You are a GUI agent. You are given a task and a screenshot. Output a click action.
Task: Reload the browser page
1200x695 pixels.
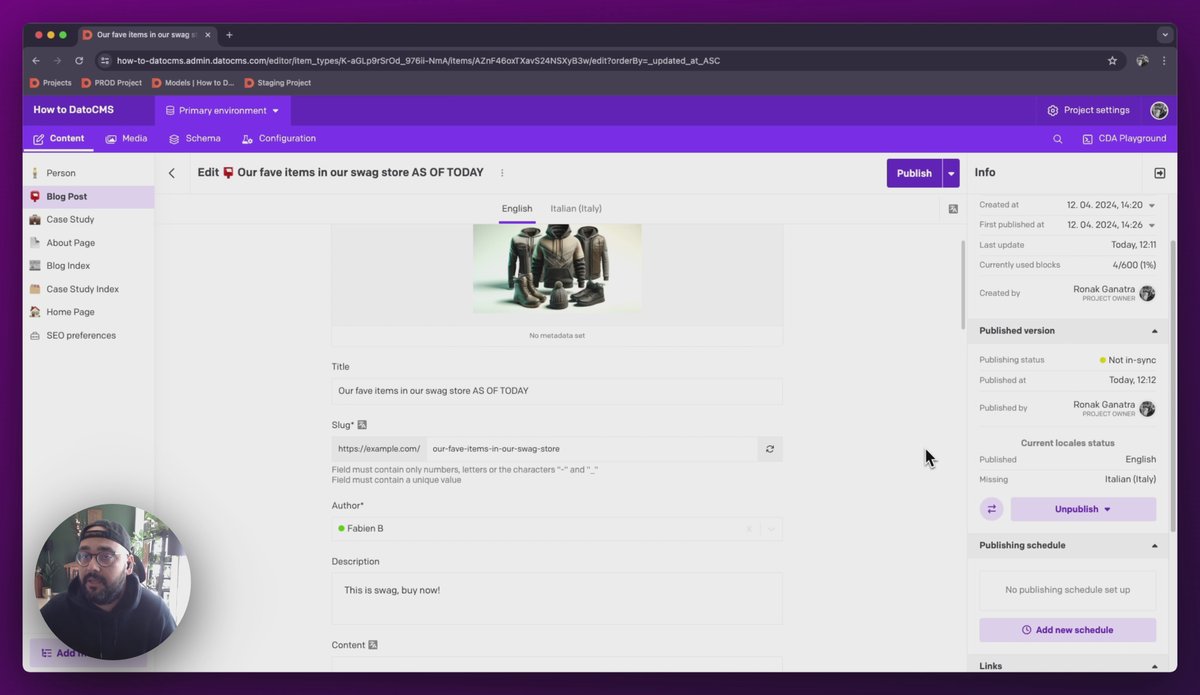point(79,60)
